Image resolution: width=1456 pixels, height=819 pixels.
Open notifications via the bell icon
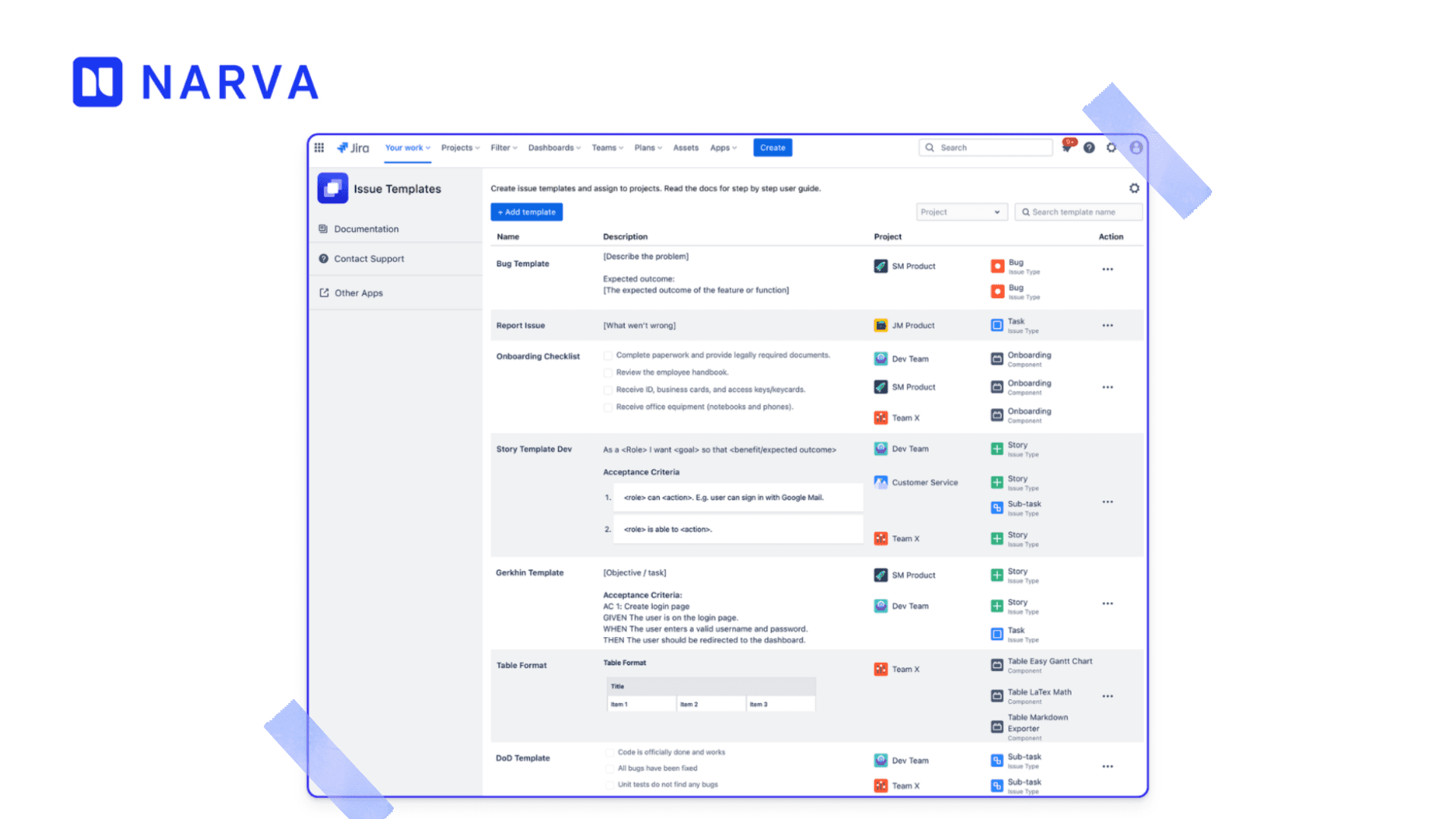(1067, 148)
